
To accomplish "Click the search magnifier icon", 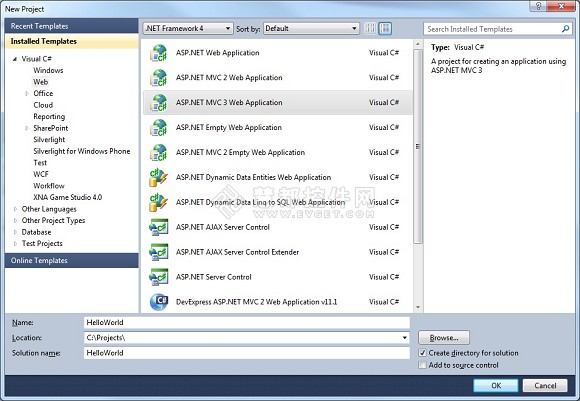I will pos(565,29).
